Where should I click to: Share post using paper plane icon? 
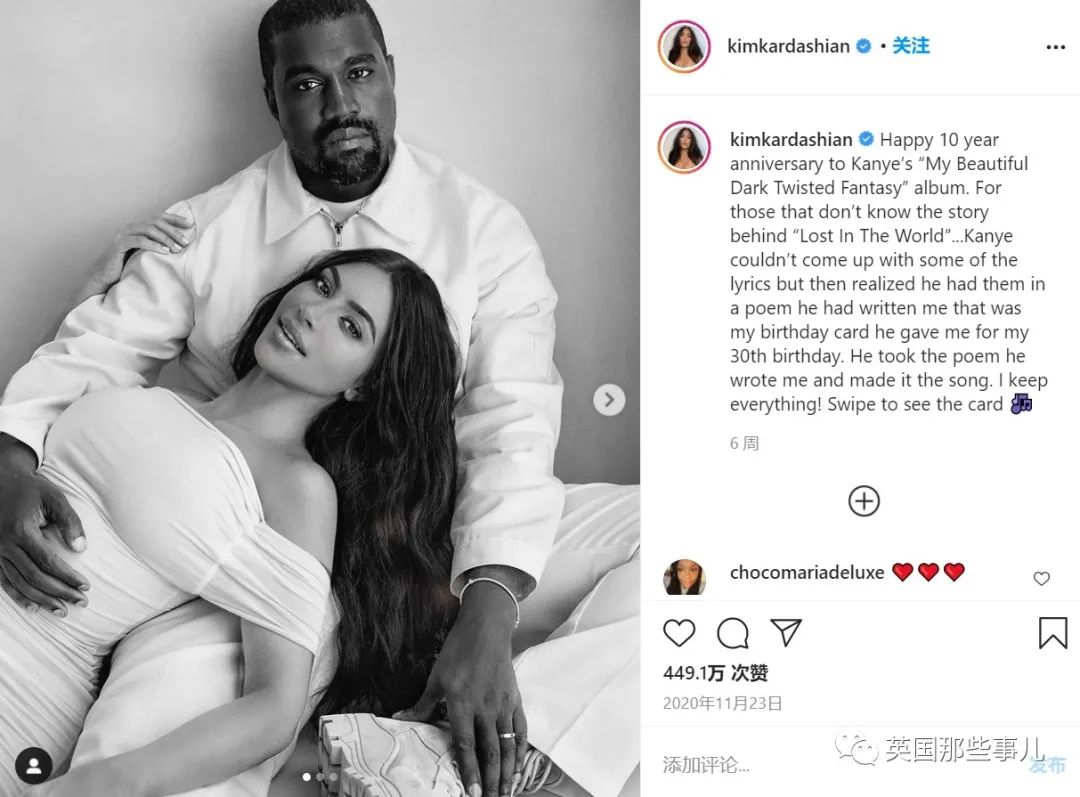click(785, 632)
